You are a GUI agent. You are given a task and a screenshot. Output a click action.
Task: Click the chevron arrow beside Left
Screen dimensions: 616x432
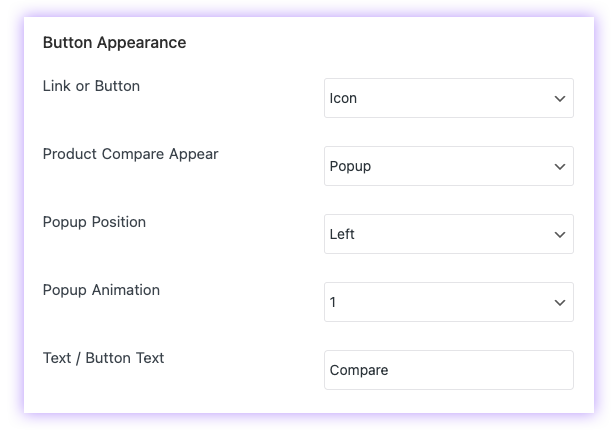click(559, 235)
